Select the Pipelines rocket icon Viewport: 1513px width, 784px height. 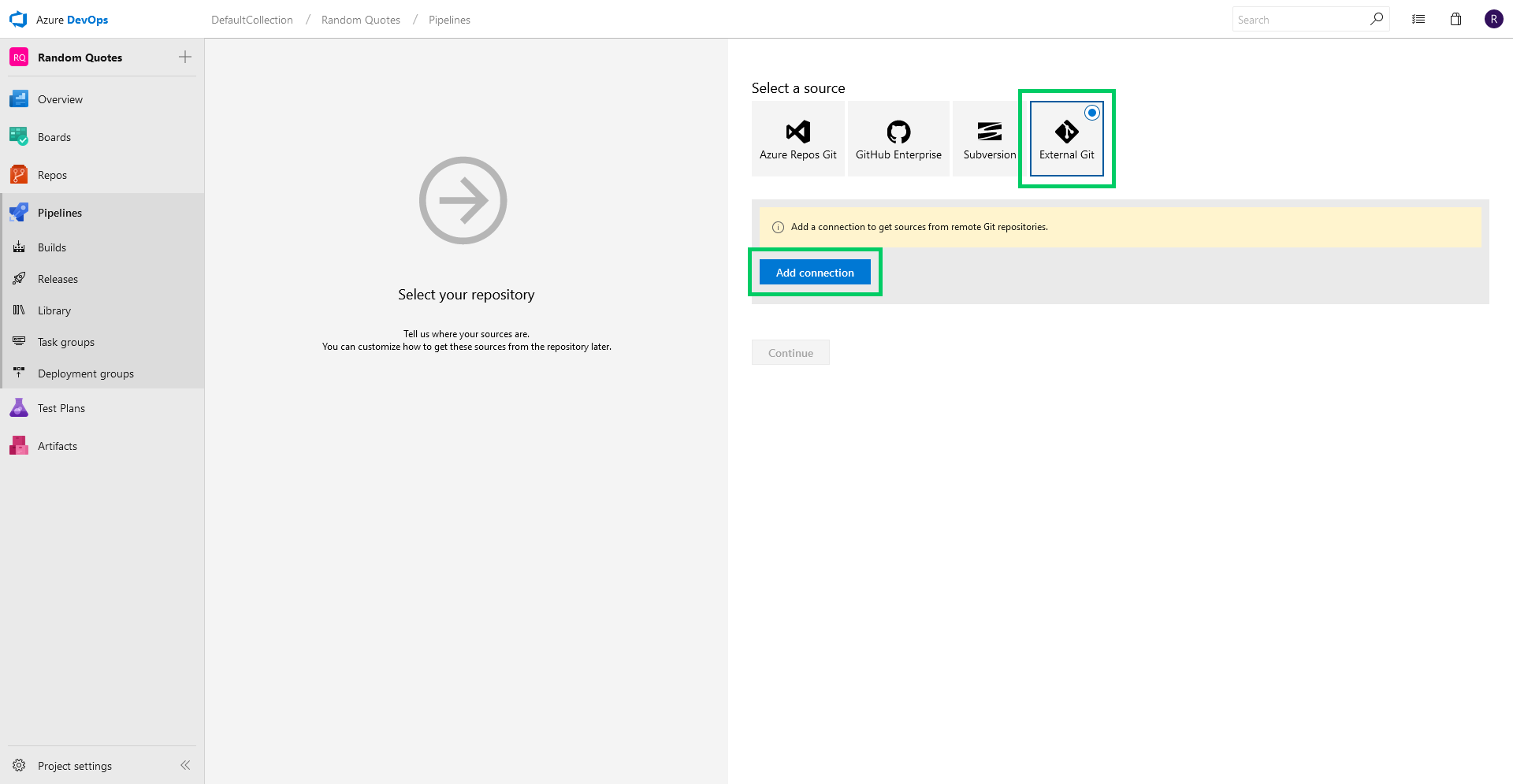pyautogui.click(x=19, y=213)
